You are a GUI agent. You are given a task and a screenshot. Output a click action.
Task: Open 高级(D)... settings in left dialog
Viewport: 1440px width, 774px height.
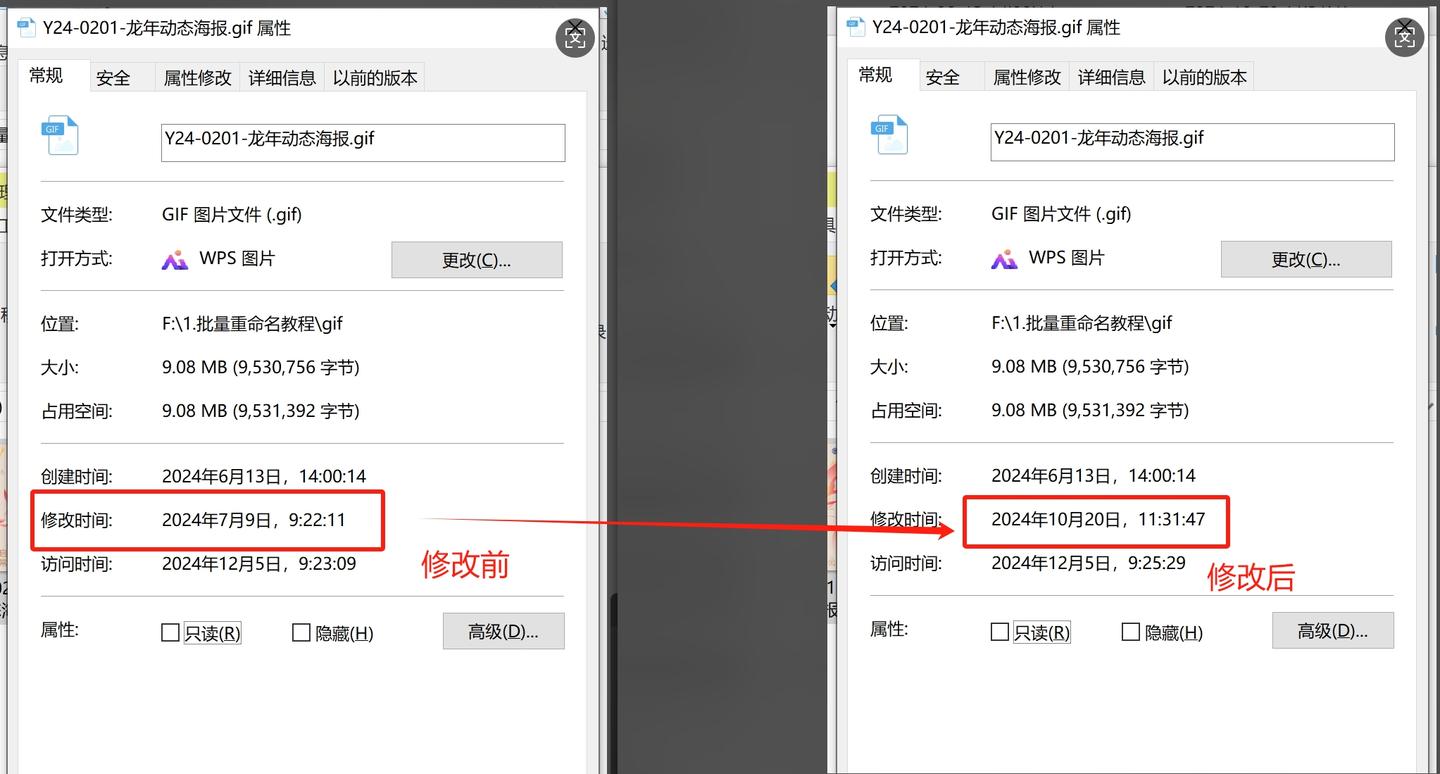pos(504,631)
